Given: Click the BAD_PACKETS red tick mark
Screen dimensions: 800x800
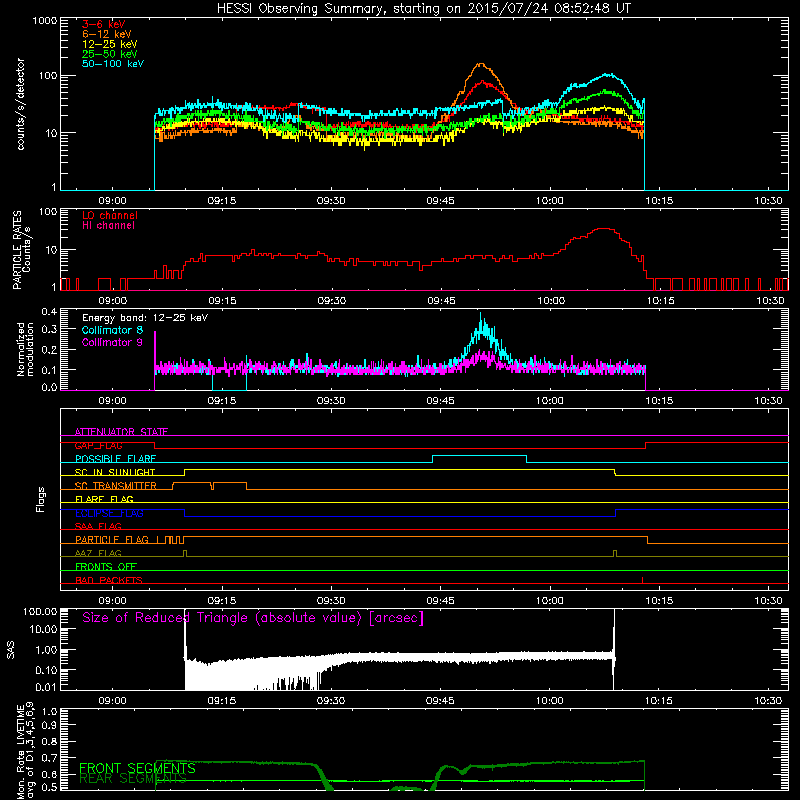Looking at the screenshot, I should coord(642,580).
